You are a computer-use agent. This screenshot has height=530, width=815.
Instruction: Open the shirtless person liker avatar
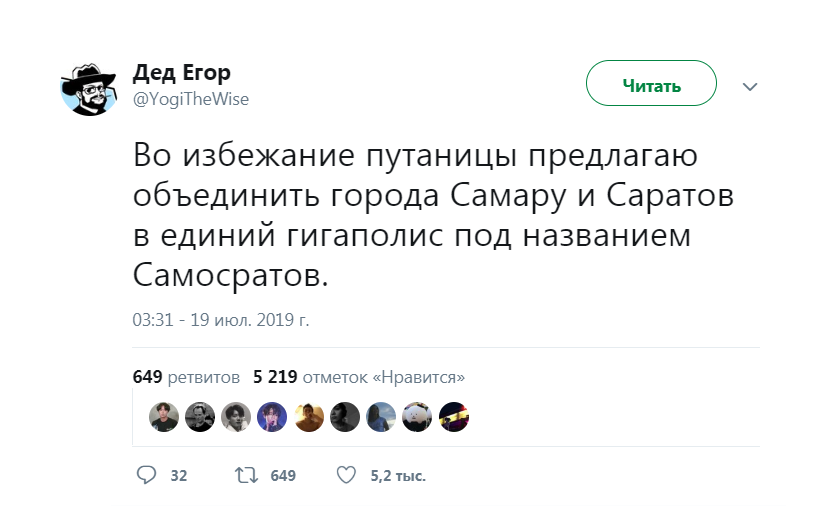(x=309, y=416)
